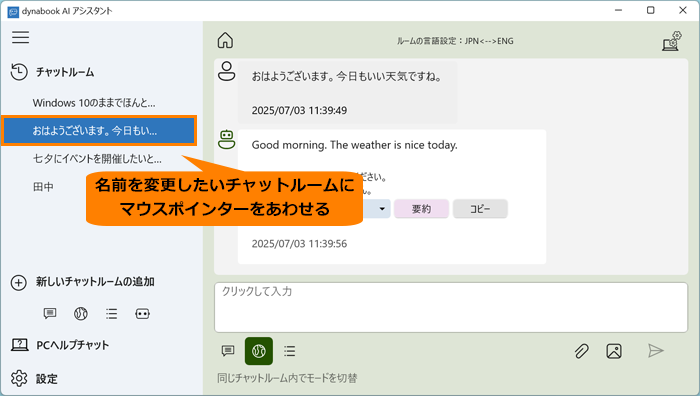The width and height of the screenshot is (700, 396).
Task: Click timestamp 2025/07/03 11:39:49
Action: 299,110
